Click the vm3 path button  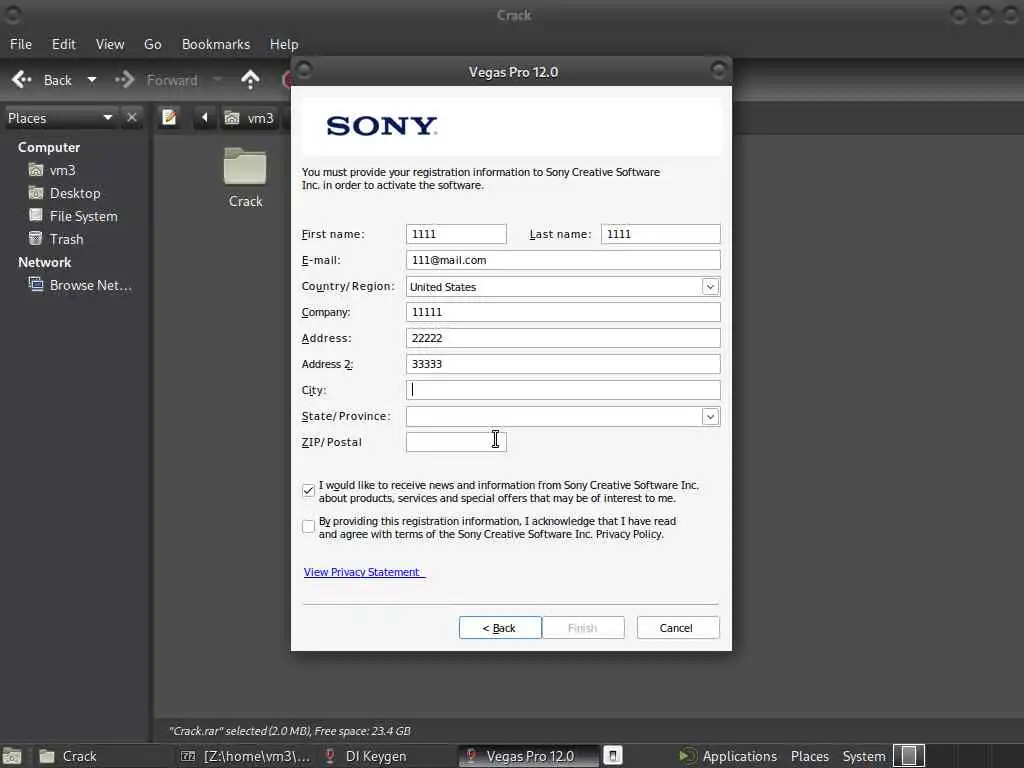(x=249, y=118)
